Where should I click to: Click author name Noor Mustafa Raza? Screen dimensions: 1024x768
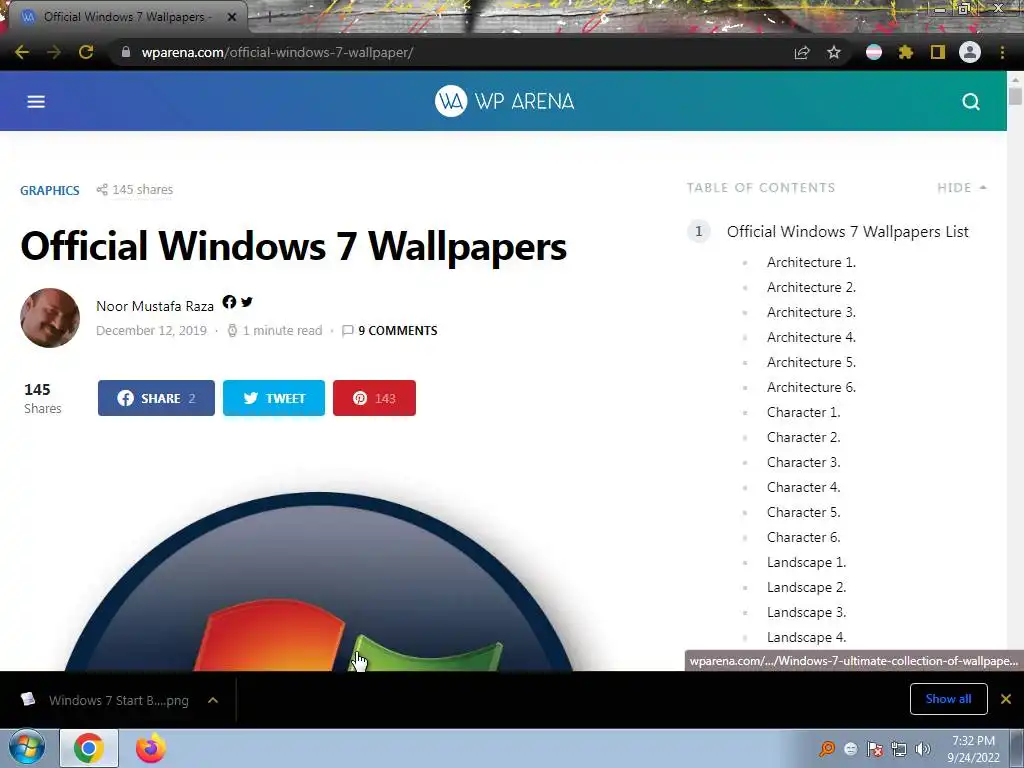(x=155, y=306)
